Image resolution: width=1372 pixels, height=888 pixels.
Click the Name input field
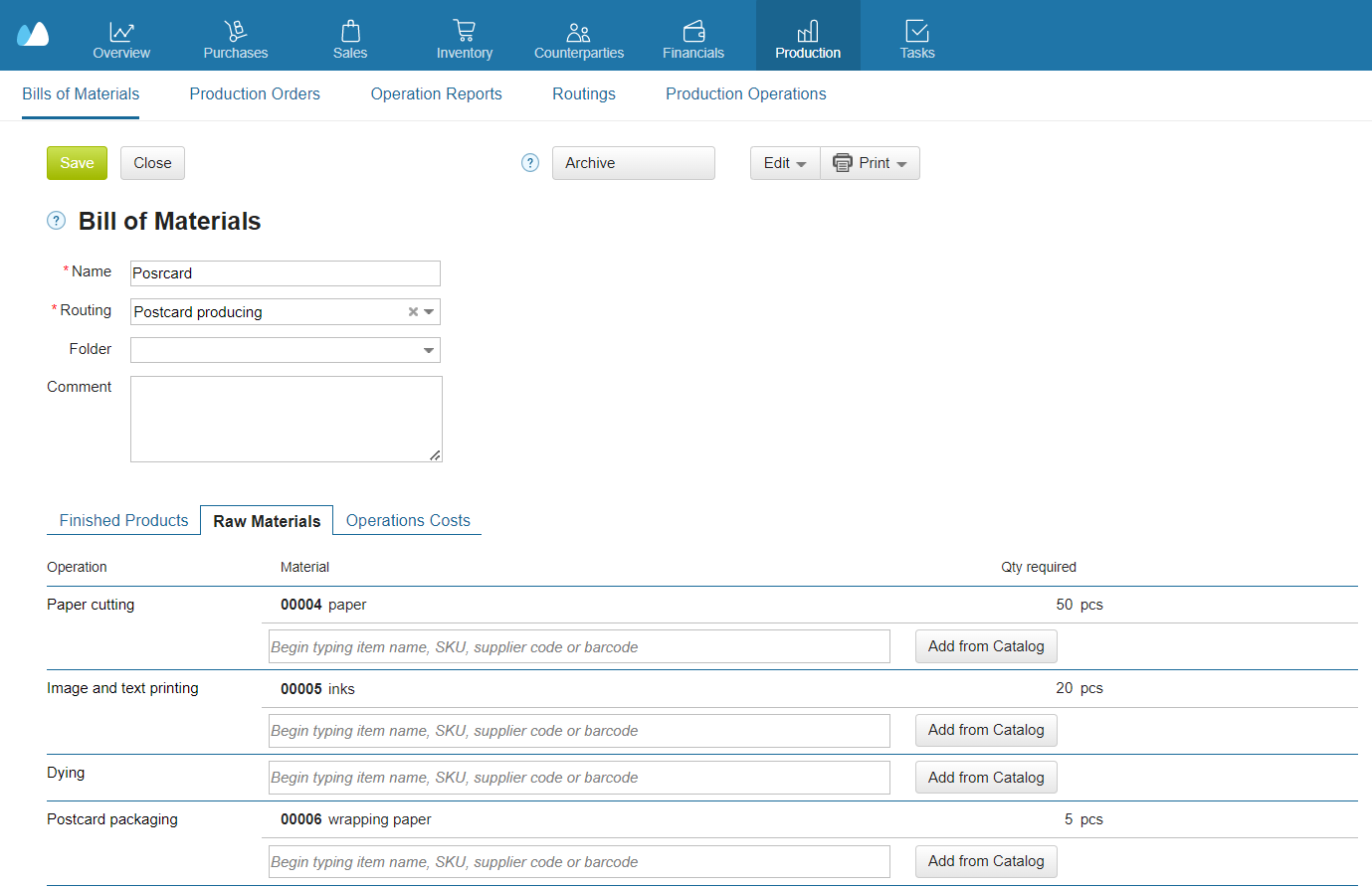(286, 273)
